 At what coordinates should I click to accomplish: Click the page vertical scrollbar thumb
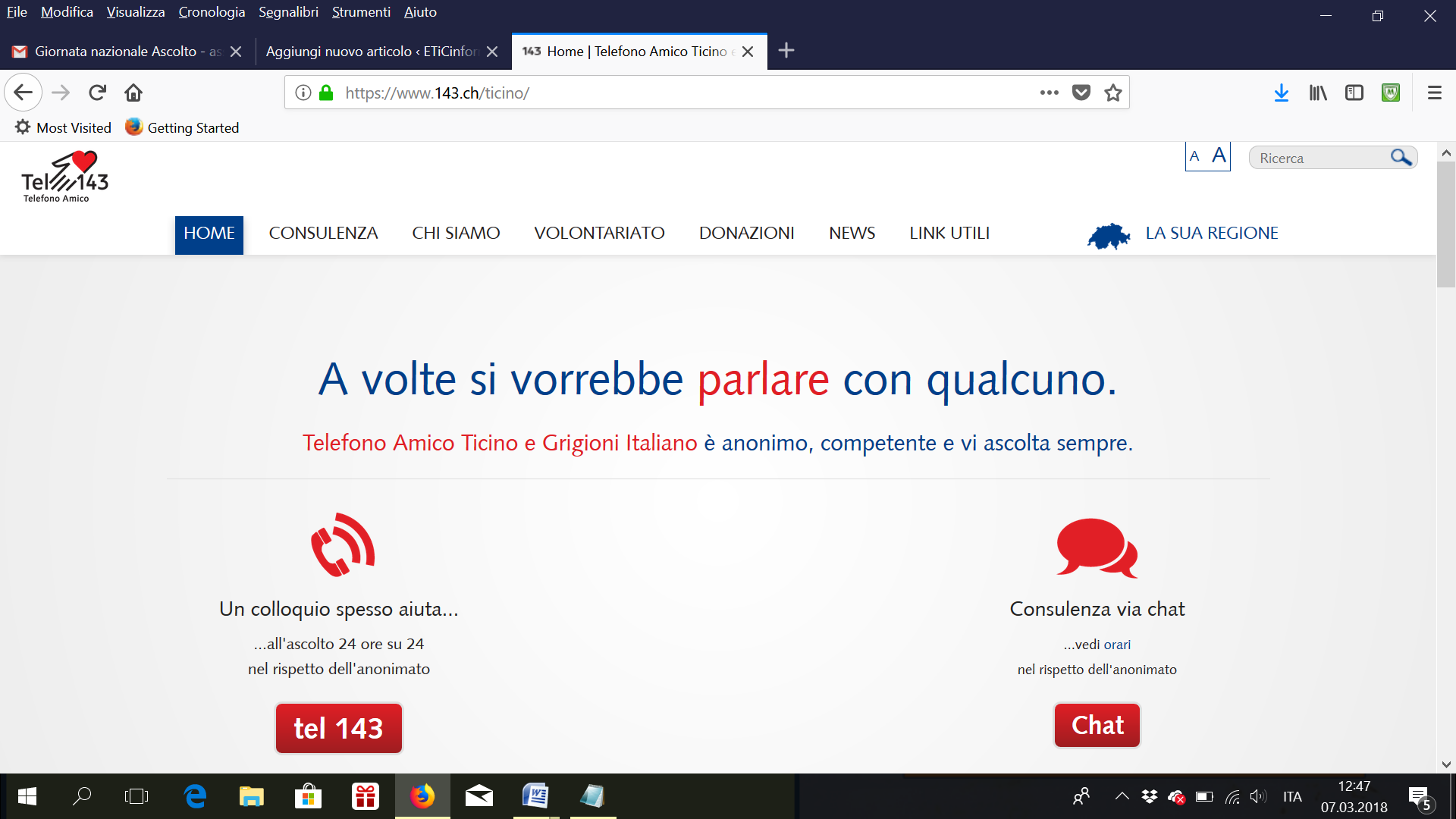tap(1446, 224)
